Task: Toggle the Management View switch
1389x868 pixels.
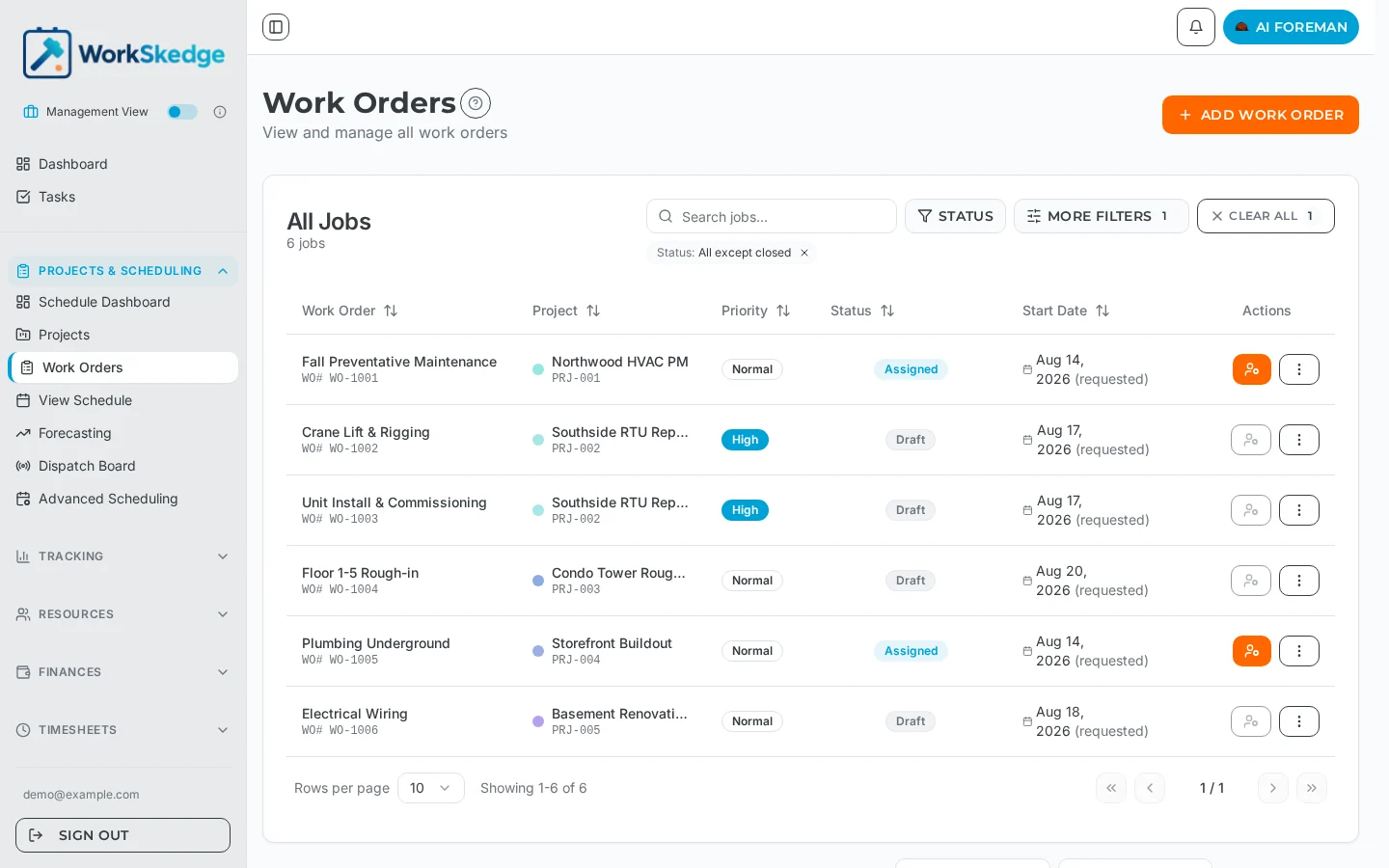Action: pos(182,112)
